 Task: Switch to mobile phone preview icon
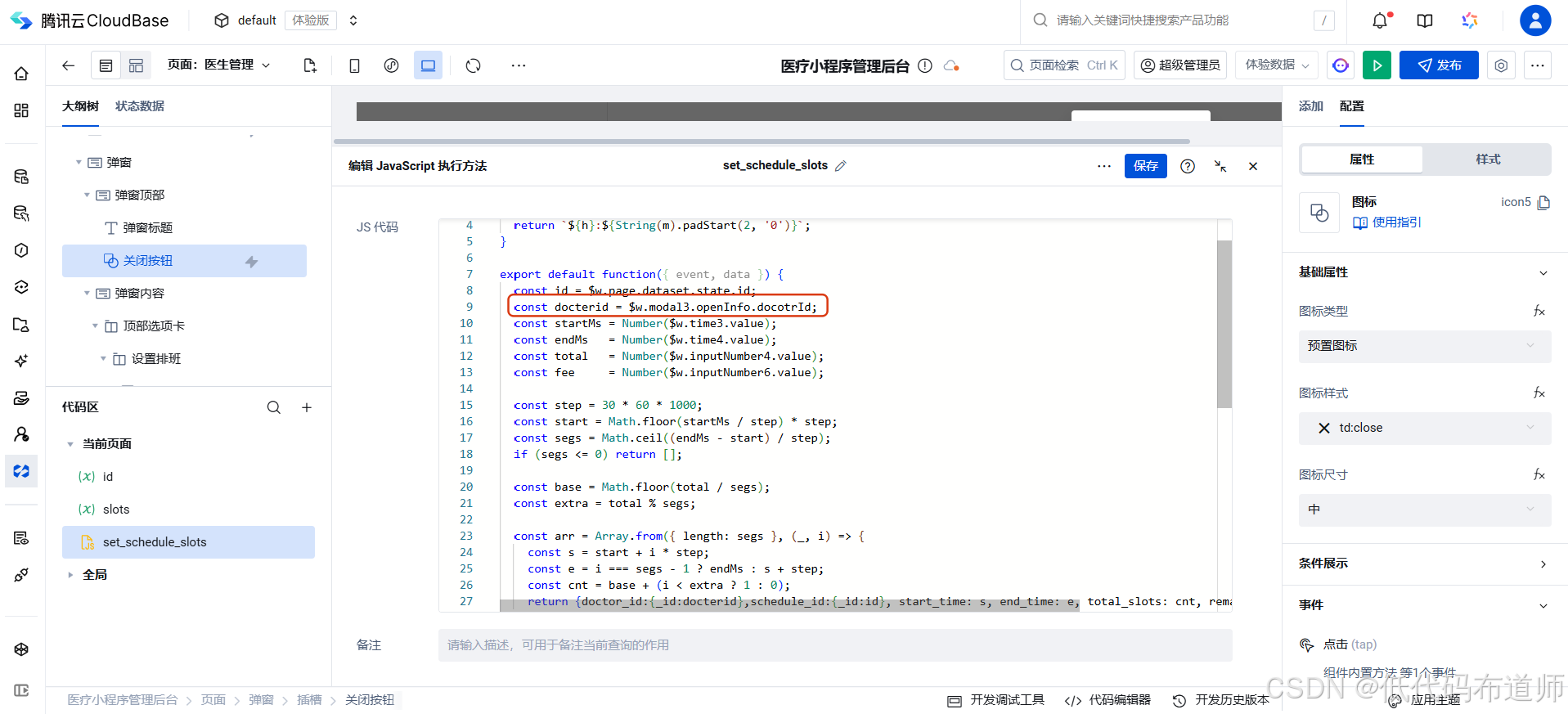354,65
